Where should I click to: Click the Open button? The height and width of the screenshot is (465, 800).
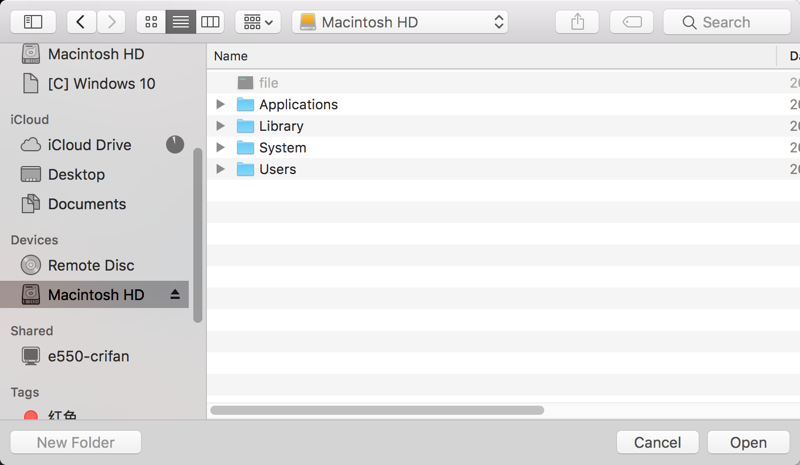(x=748, y=443)
